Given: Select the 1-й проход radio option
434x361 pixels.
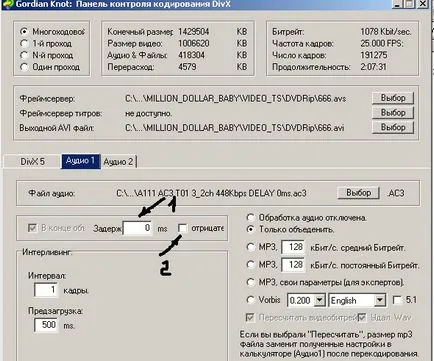Looking at the screenshot, I should point(24,43).
